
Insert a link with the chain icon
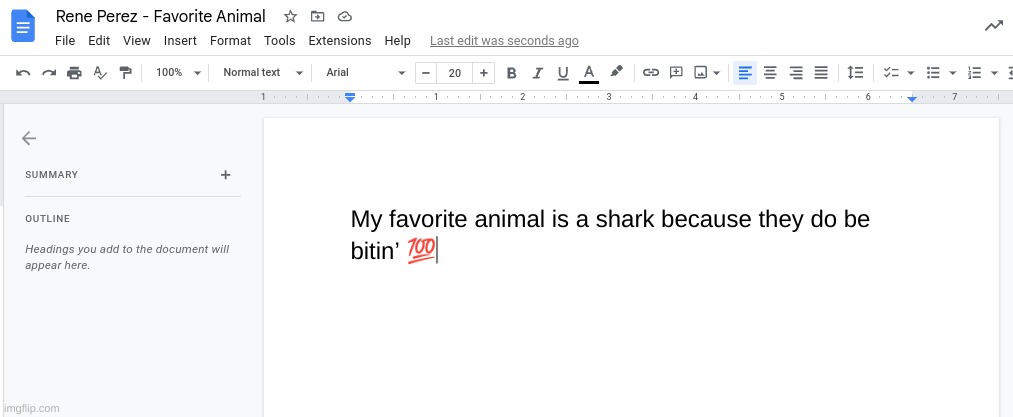[x=650, y=73]
